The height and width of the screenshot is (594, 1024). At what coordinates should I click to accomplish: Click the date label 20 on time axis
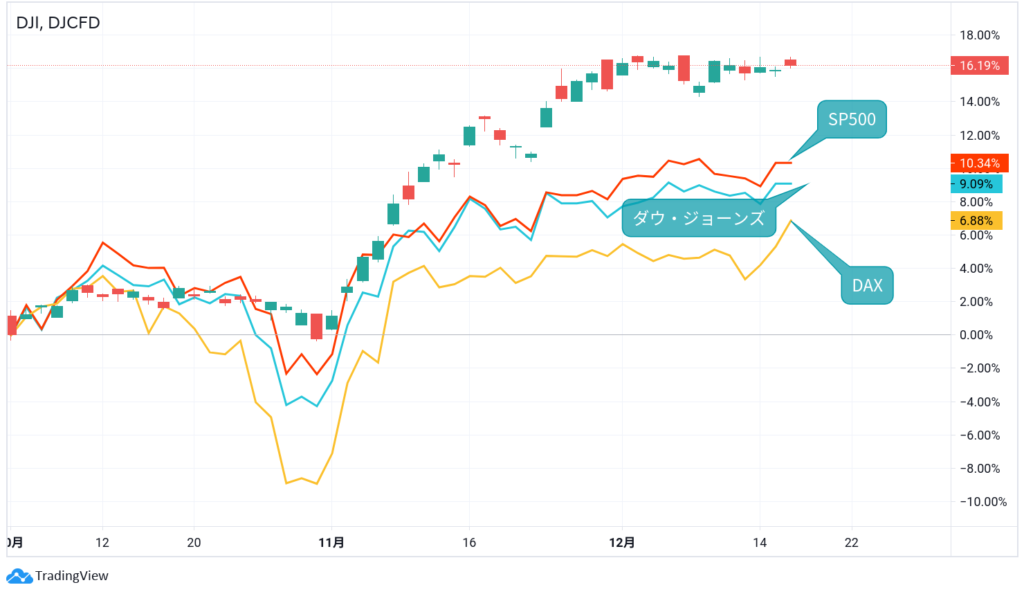tap(194, 541)
